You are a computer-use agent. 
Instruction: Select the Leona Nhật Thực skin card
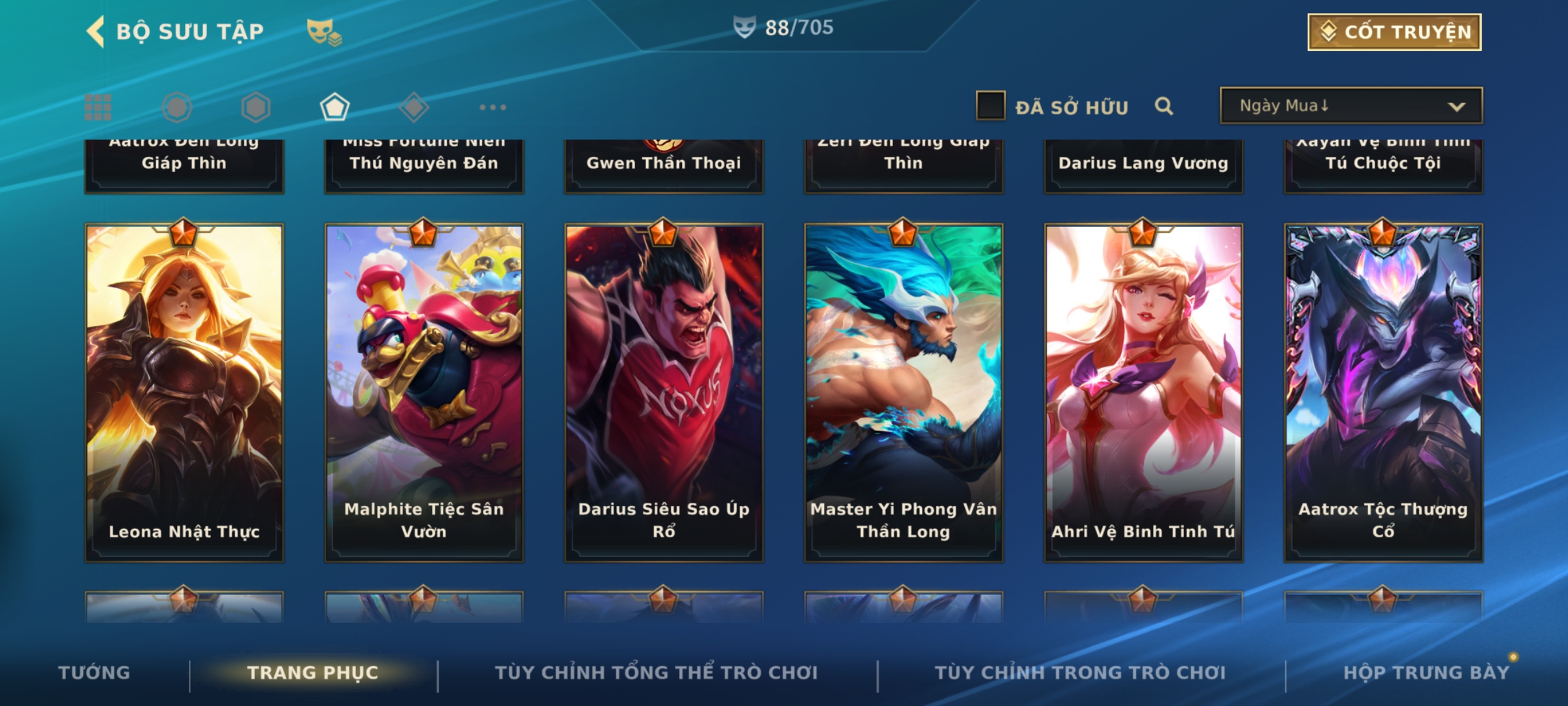(x=184, y=392)
